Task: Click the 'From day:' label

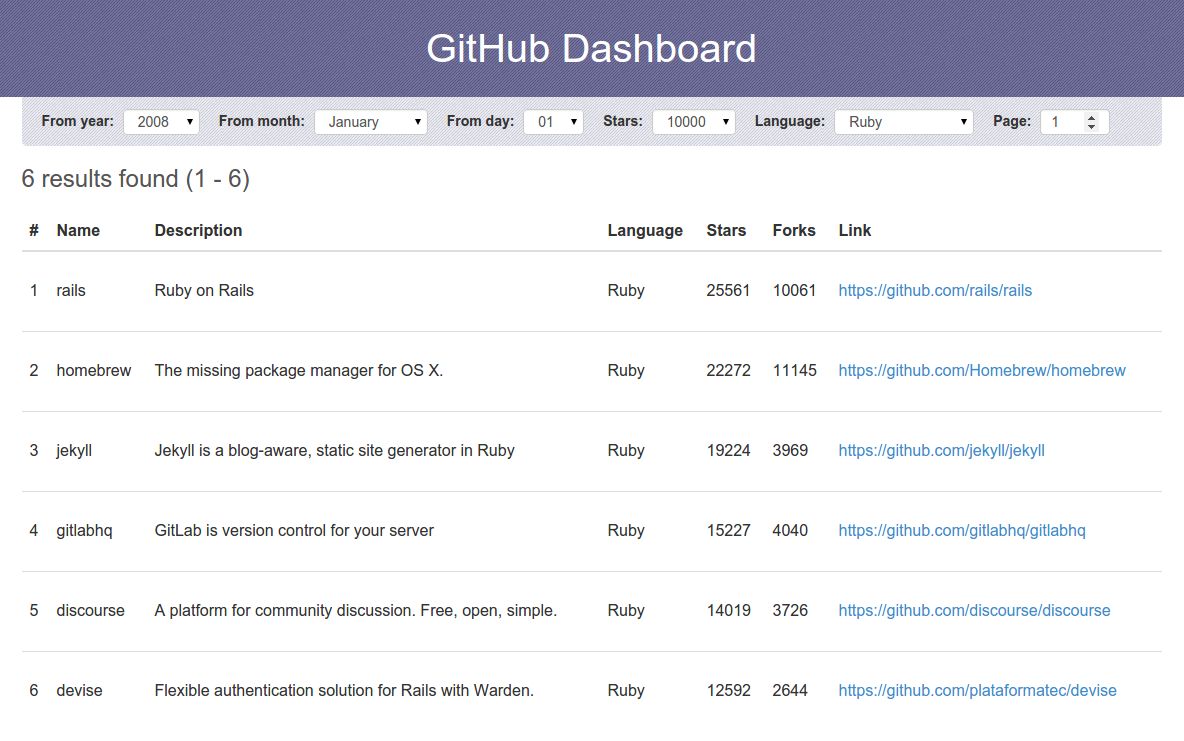Action: point(480,121)
